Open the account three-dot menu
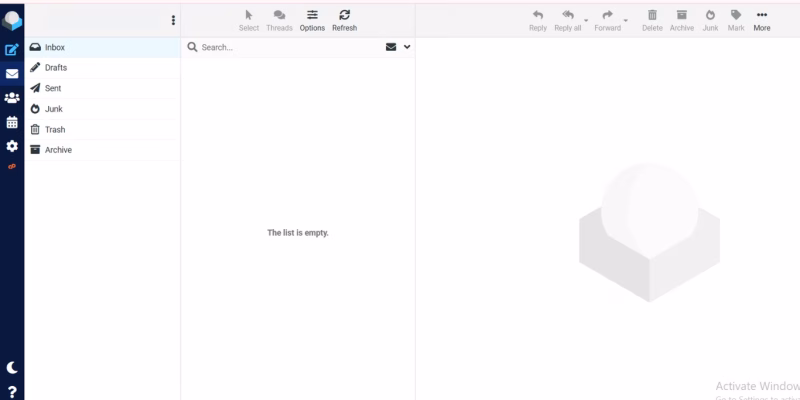The width and height of the screenshot is (800, 400). click(x=173, y=20)
